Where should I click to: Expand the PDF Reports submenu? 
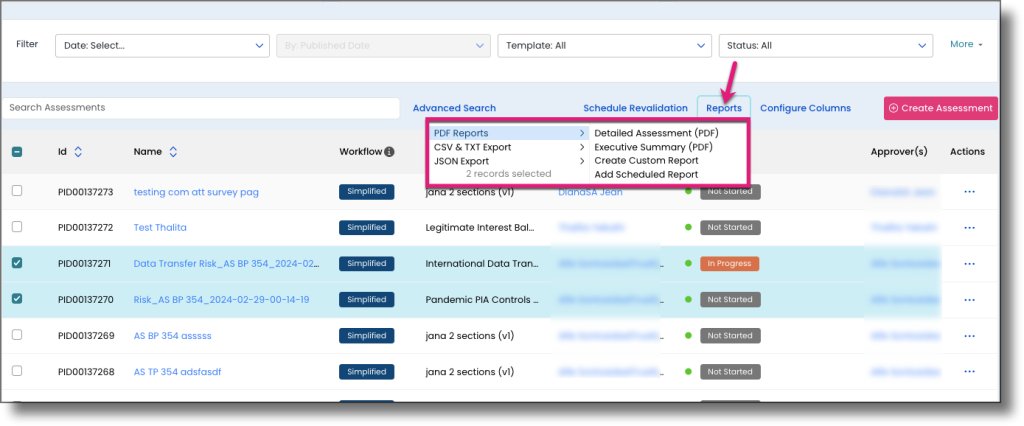[x=509, y=133]
